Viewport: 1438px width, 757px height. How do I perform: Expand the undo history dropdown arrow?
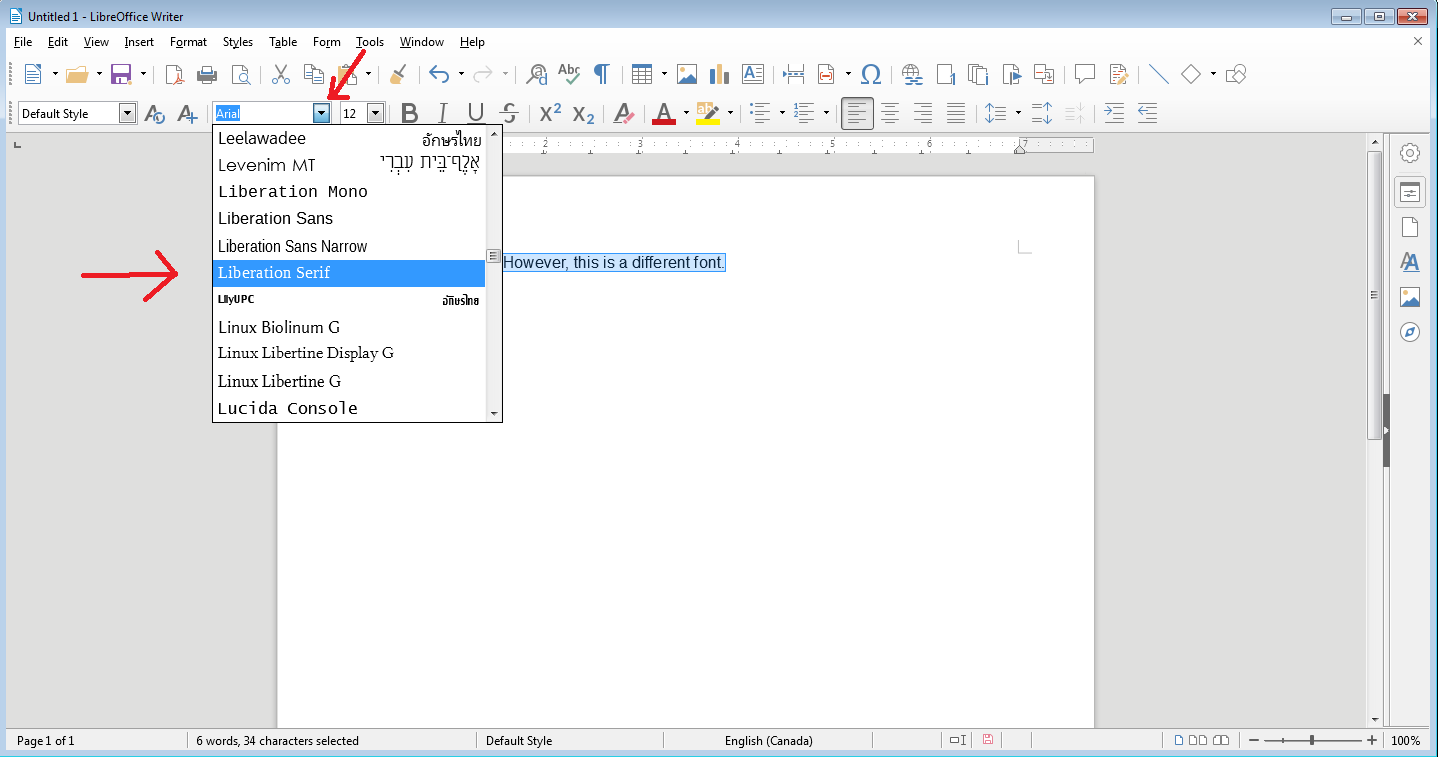coord(461,74)
